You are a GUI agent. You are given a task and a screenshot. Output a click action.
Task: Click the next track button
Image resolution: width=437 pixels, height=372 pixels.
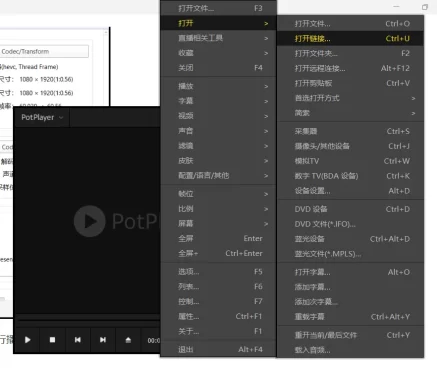point(103,340)
